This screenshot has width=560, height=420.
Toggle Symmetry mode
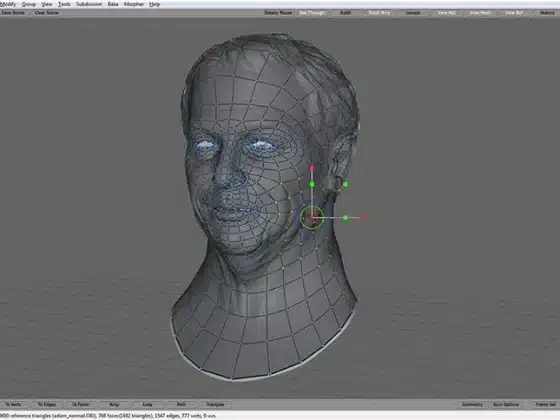[472, 405]
